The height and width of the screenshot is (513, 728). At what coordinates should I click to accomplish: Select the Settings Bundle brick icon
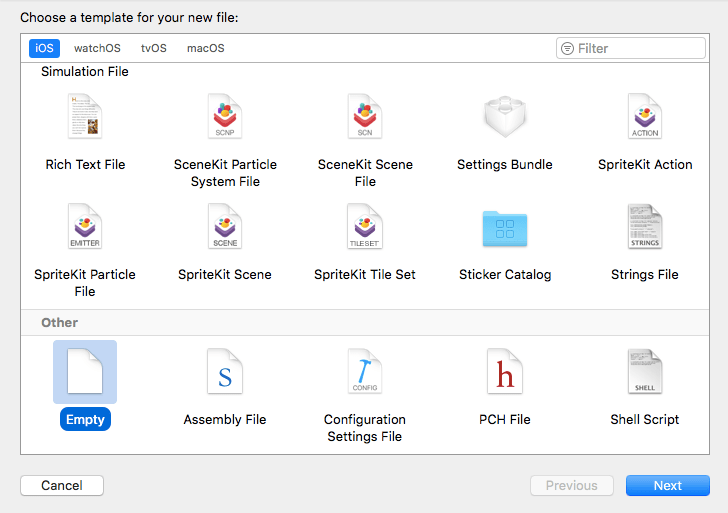(x=505, y=116)
